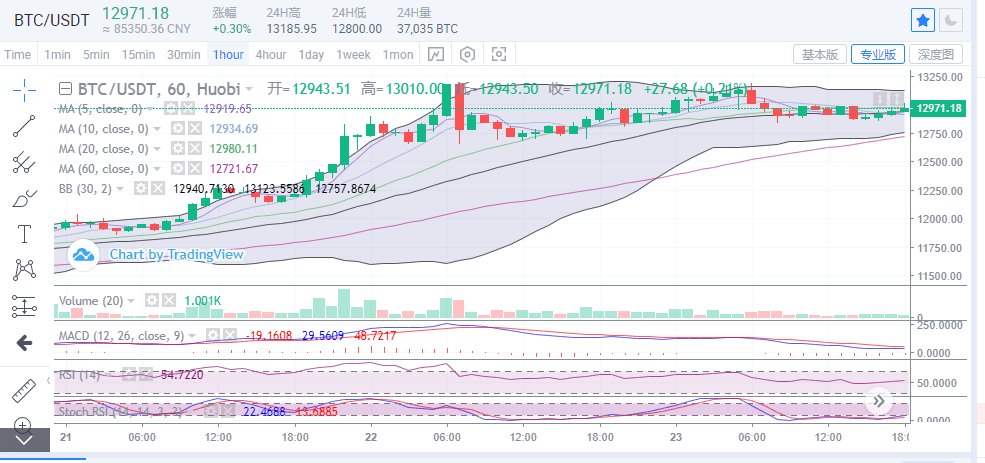This screenshot has height=463, width=985.
Task: Expand the Huobi symbol dropdown arrow
Action: point(249,89)
